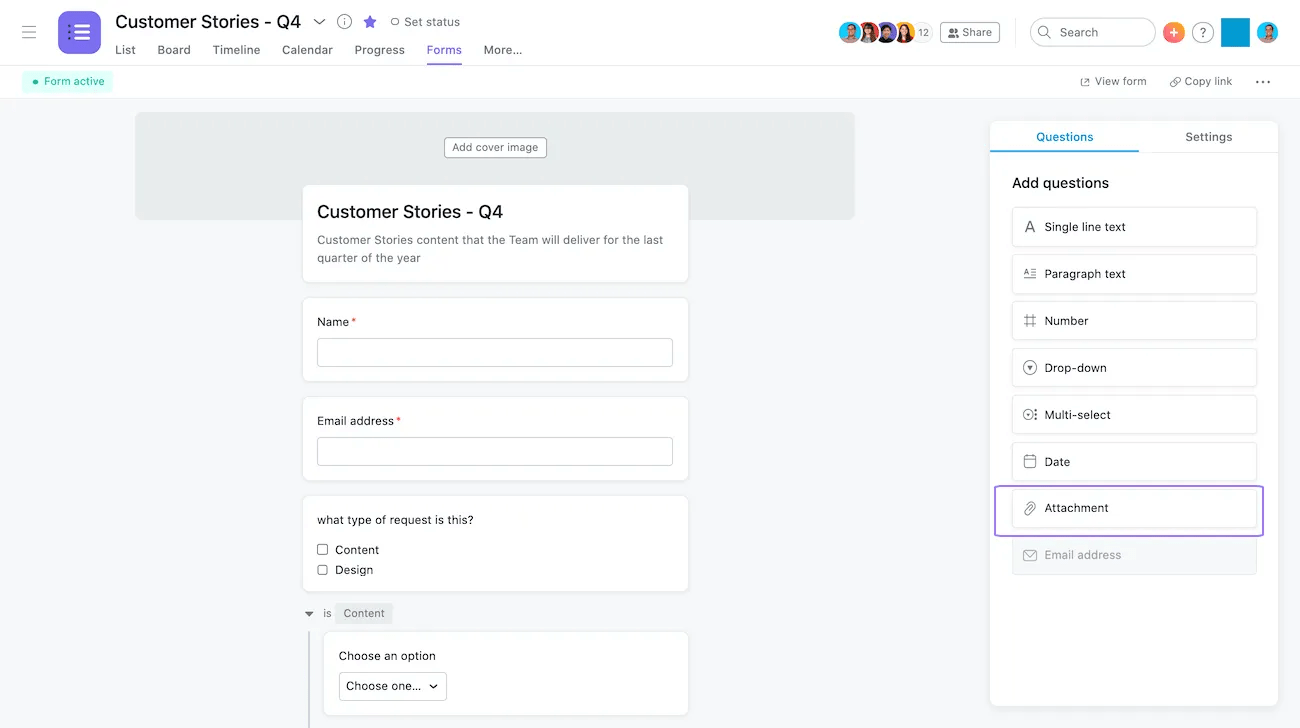Open project info details icon
Image resolution: width=1300 pixels, height=728 pixels.
click(x=344, y=22)
